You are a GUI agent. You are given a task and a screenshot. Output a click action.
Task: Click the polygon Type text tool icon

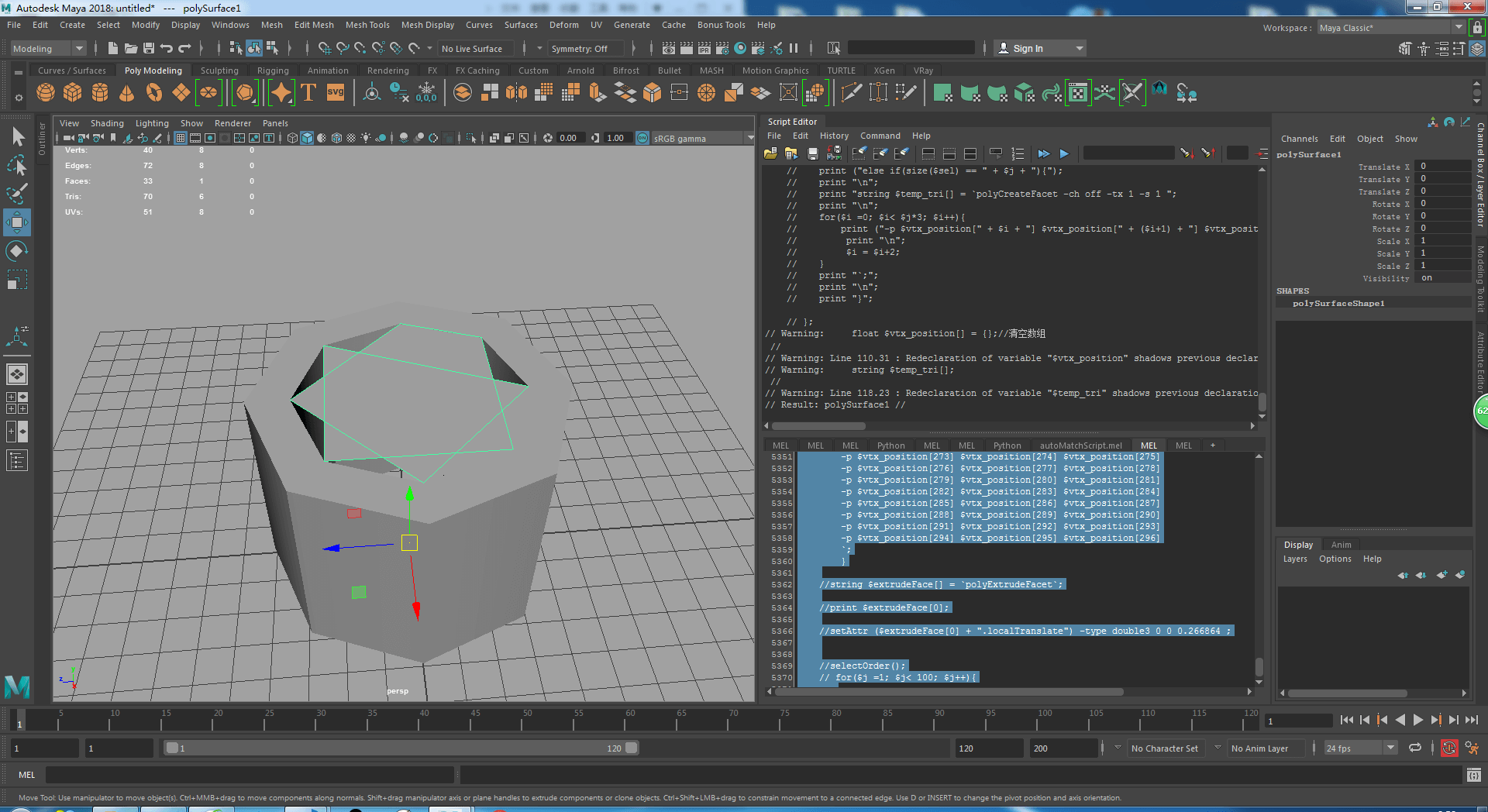308,94
